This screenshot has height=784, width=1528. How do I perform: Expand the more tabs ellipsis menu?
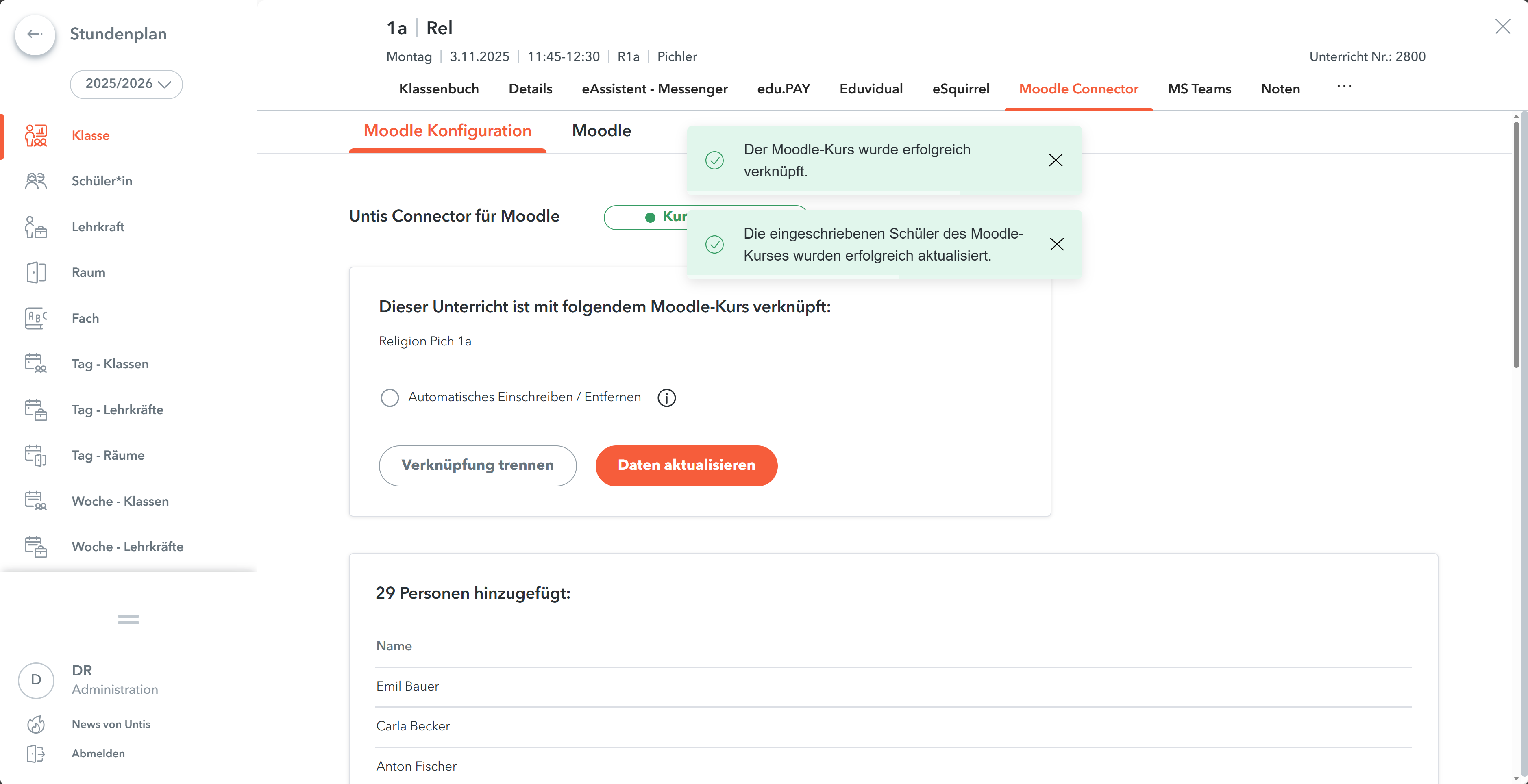[x=1343, y=87]
